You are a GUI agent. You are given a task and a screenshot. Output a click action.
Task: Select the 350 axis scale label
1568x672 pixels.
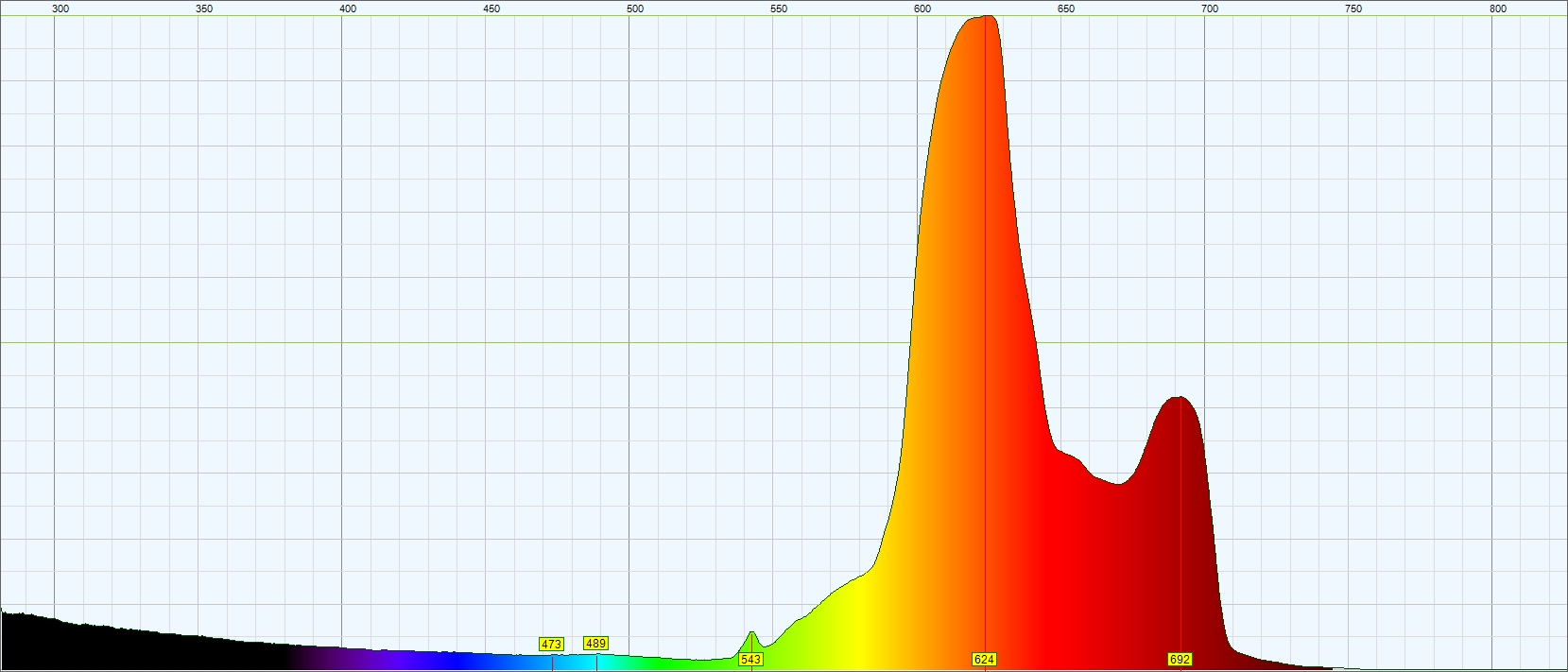(x=204, y=9)
